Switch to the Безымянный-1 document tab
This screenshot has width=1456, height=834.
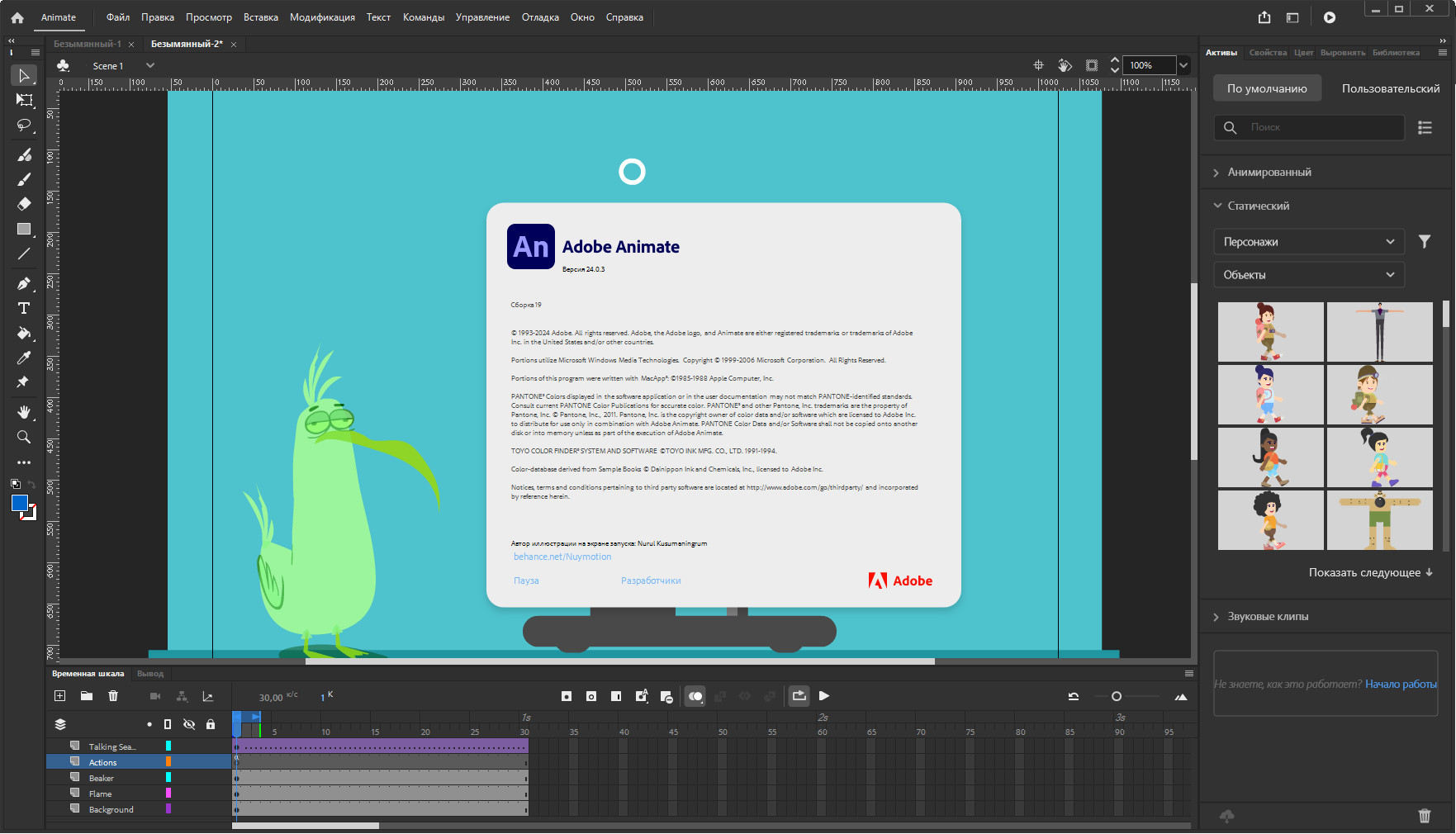coord(87,44)
